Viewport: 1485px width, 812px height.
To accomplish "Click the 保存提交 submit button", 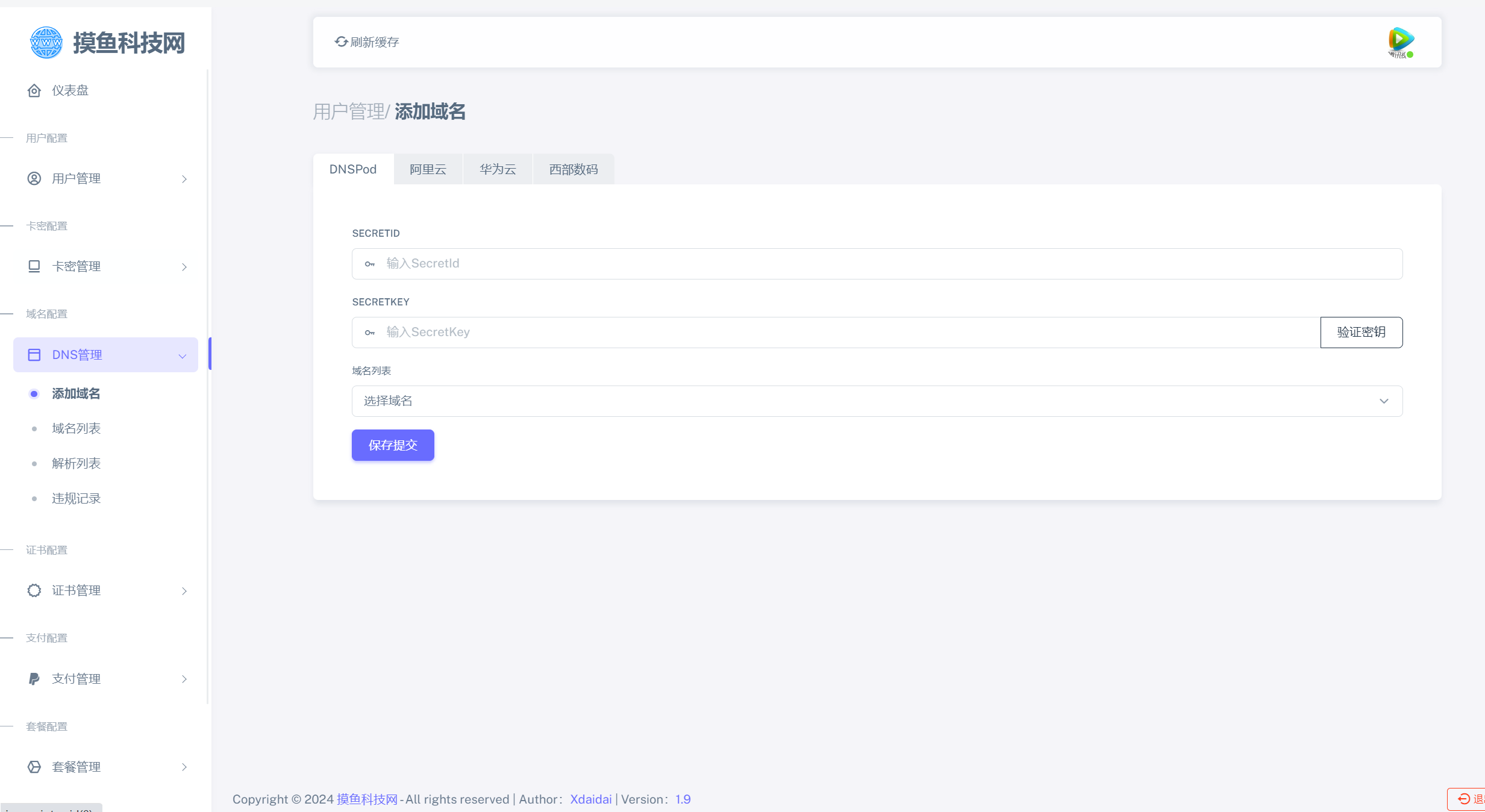I will point(393,445).
